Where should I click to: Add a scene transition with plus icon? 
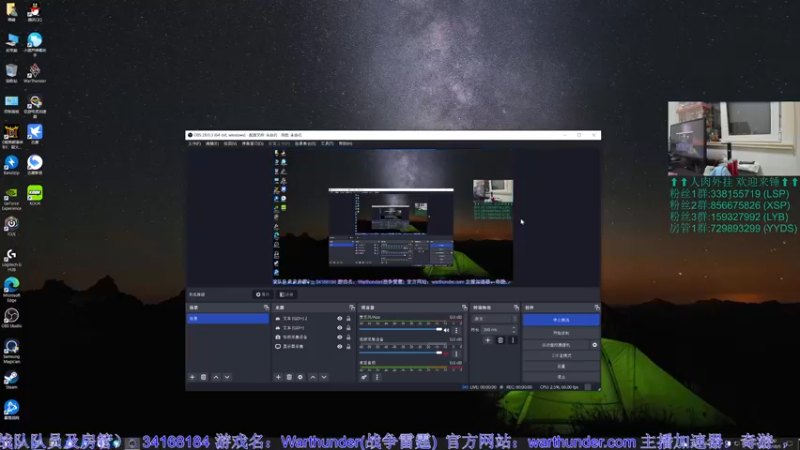488,340
